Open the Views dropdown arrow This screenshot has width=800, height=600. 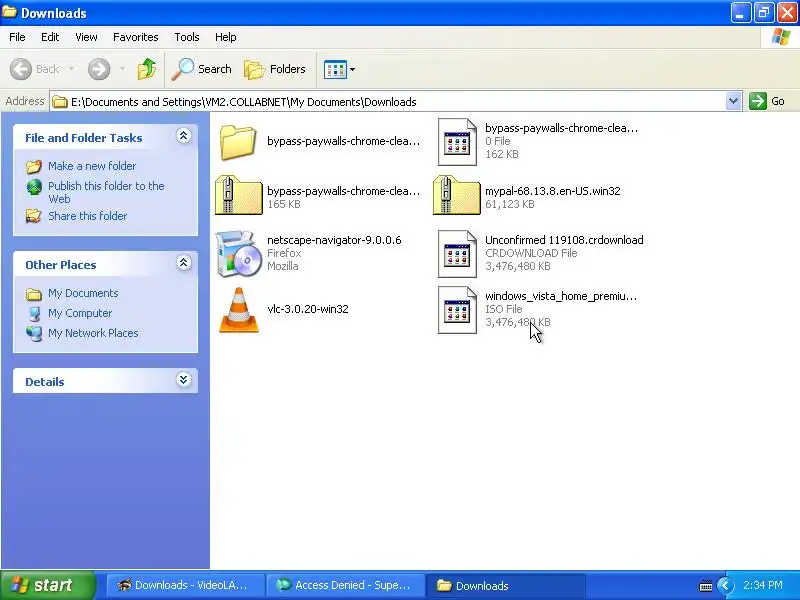353,69
